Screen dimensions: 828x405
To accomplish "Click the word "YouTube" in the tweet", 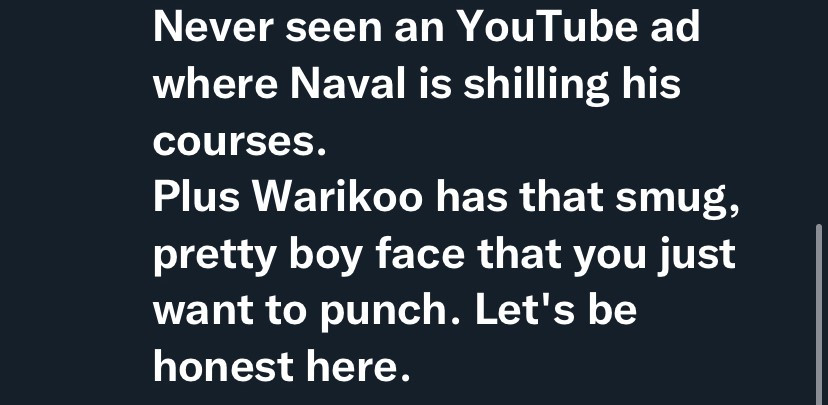I will point(547,27).
